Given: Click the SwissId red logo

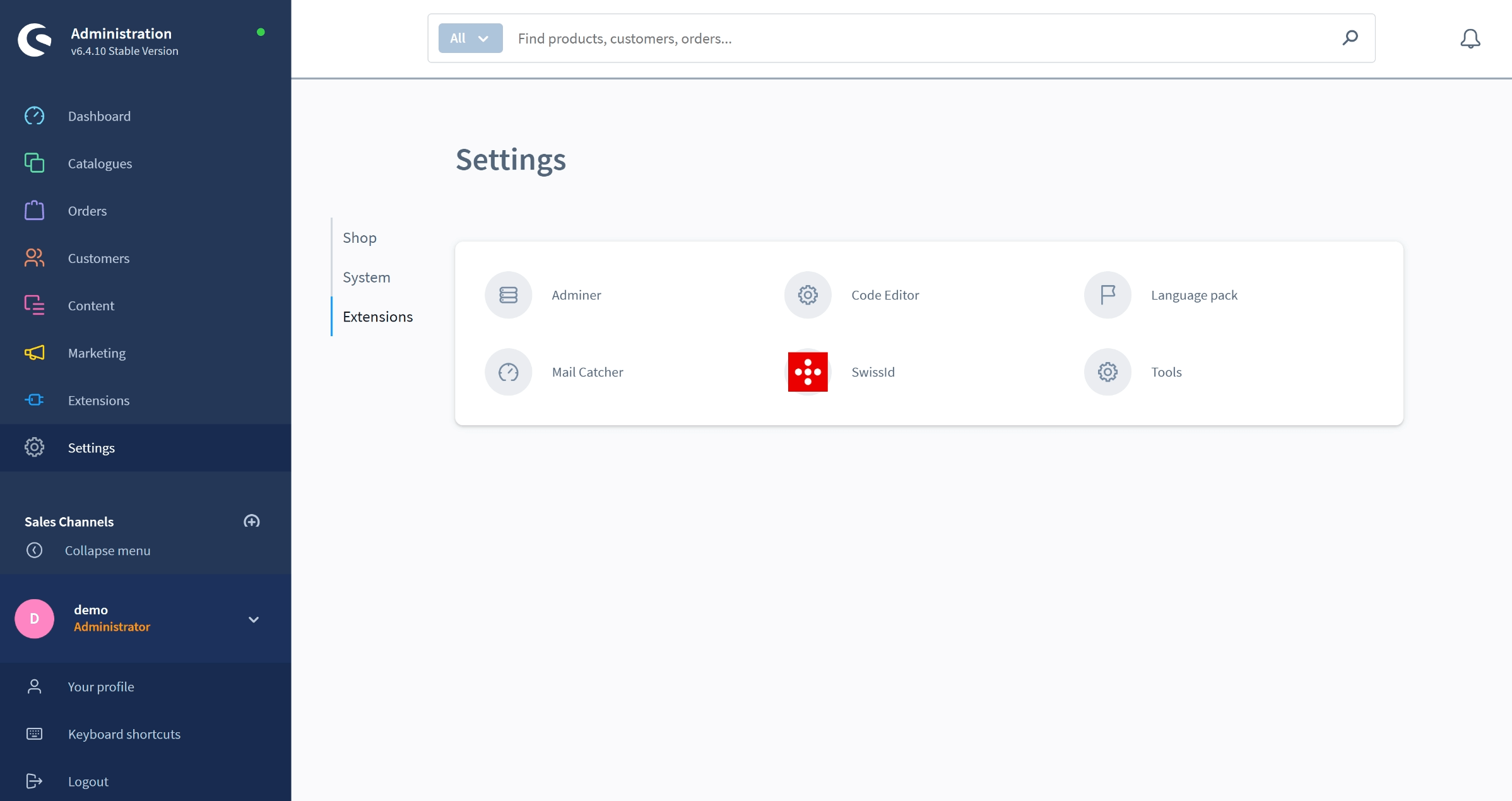Looking at the screenshot, I should pyautogui.click(x=808, y=372).
